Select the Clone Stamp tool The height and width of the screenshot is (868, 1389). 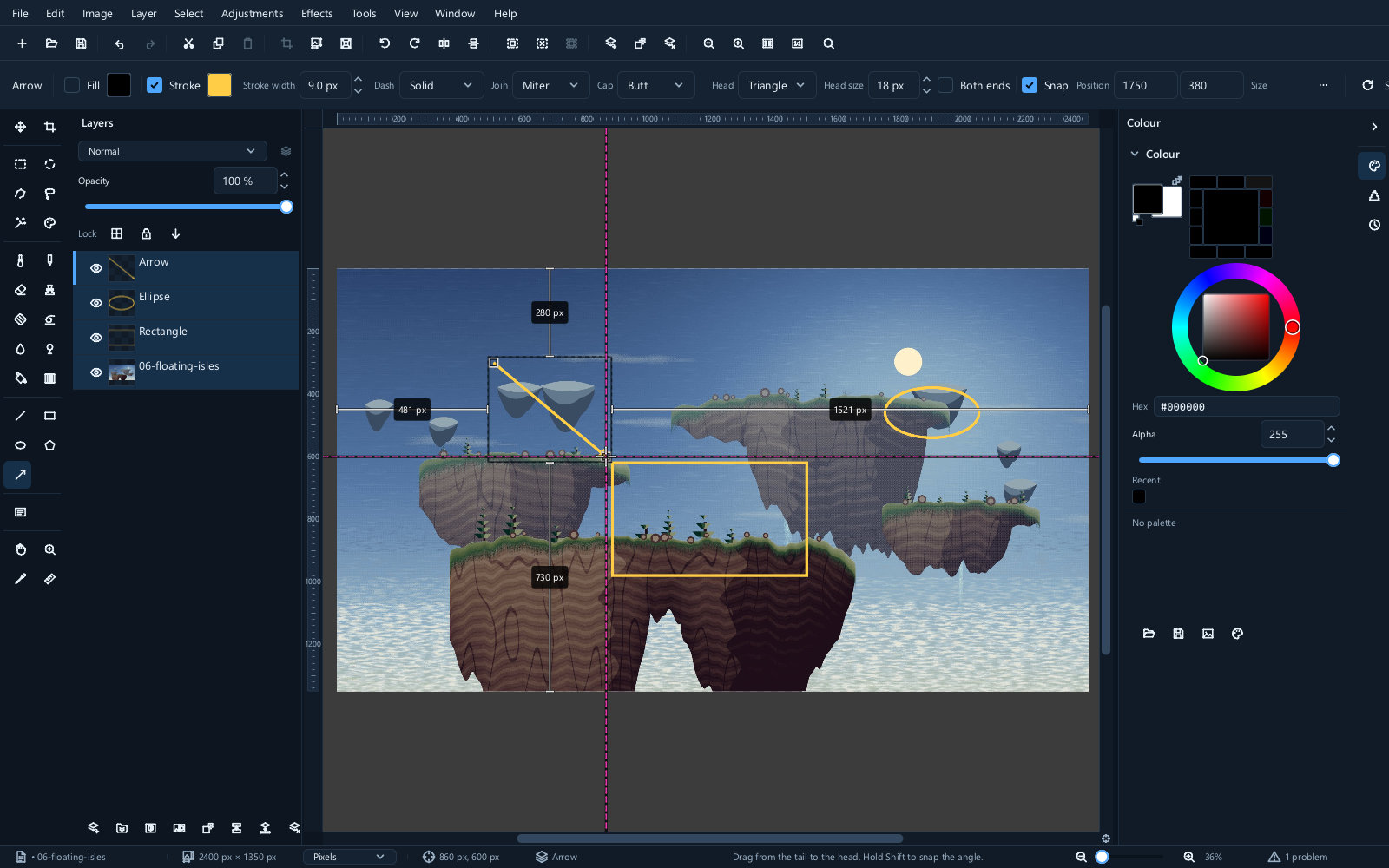point(49,290)
